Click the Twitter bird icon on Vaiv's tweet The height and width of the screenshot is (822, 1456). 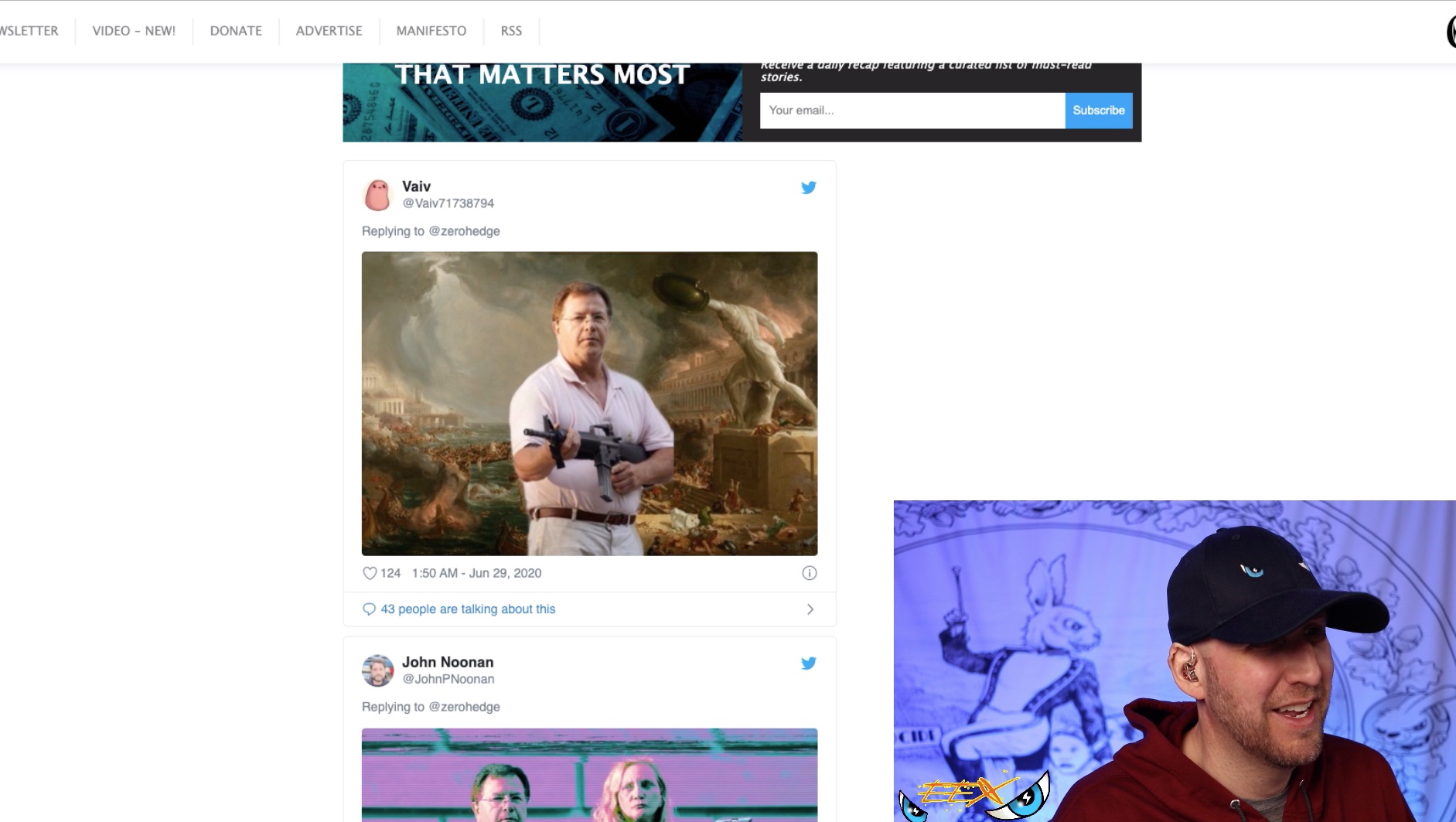tap(808, 187)
